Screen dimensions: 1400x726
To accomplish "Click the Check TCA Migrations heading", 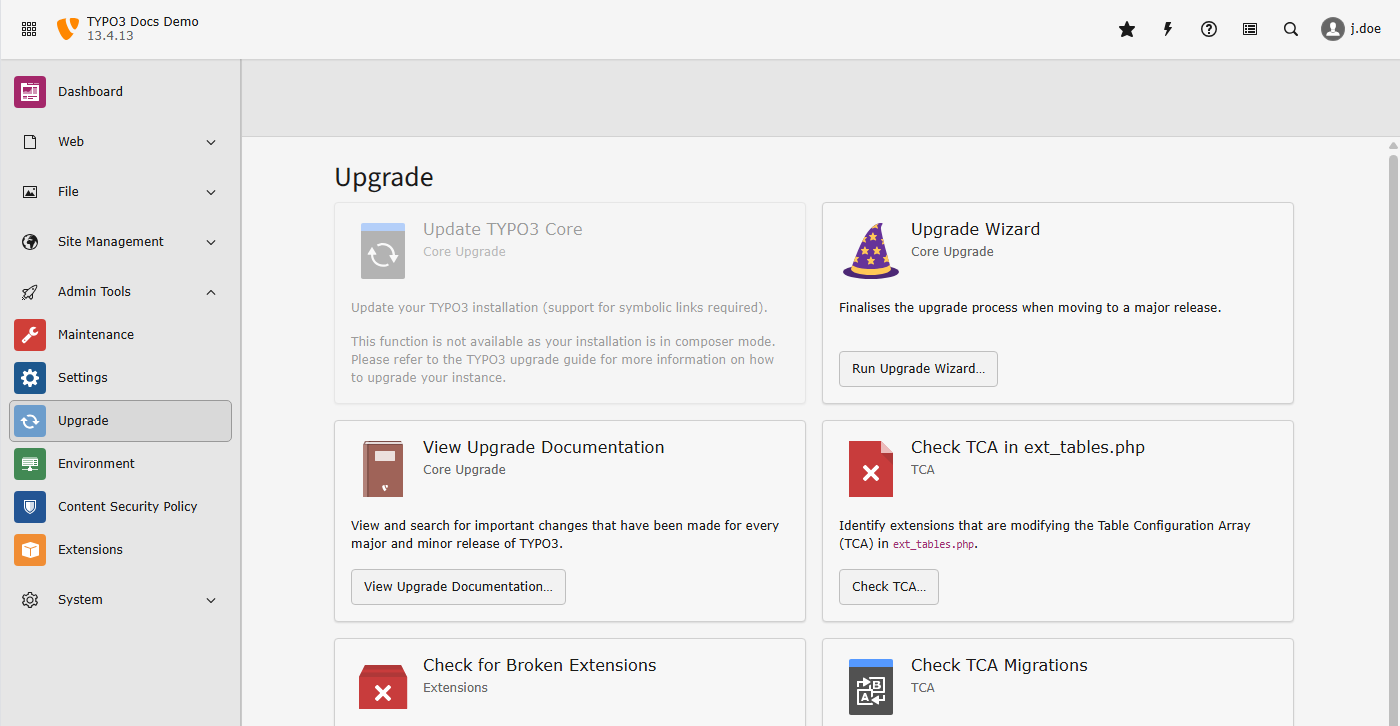I will (x=999, y=665).
